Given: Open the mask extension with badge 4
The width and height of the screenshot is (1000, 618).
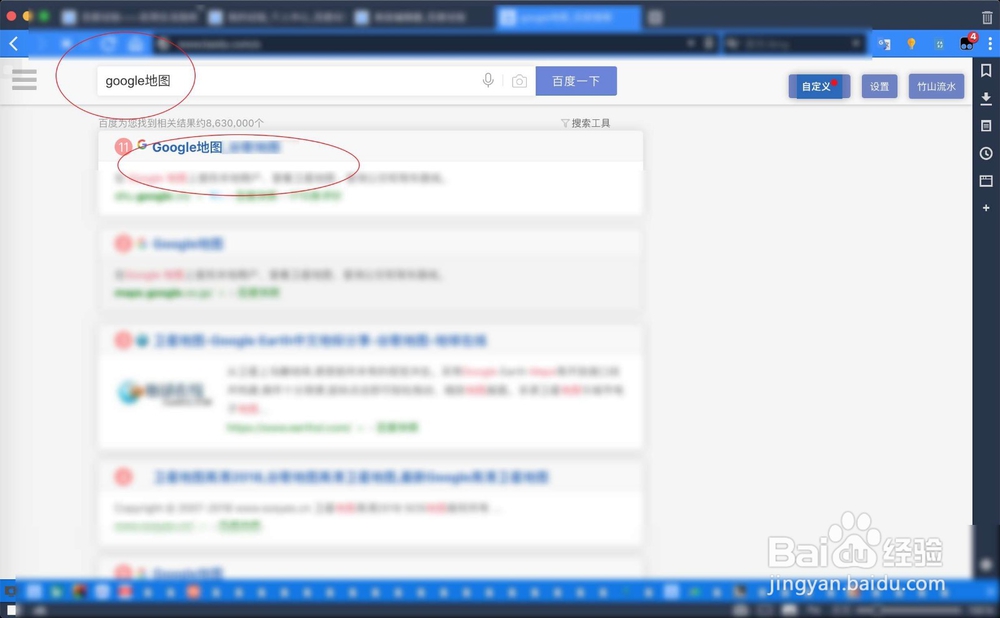Looking at the screenshot, I should [967, 43].
